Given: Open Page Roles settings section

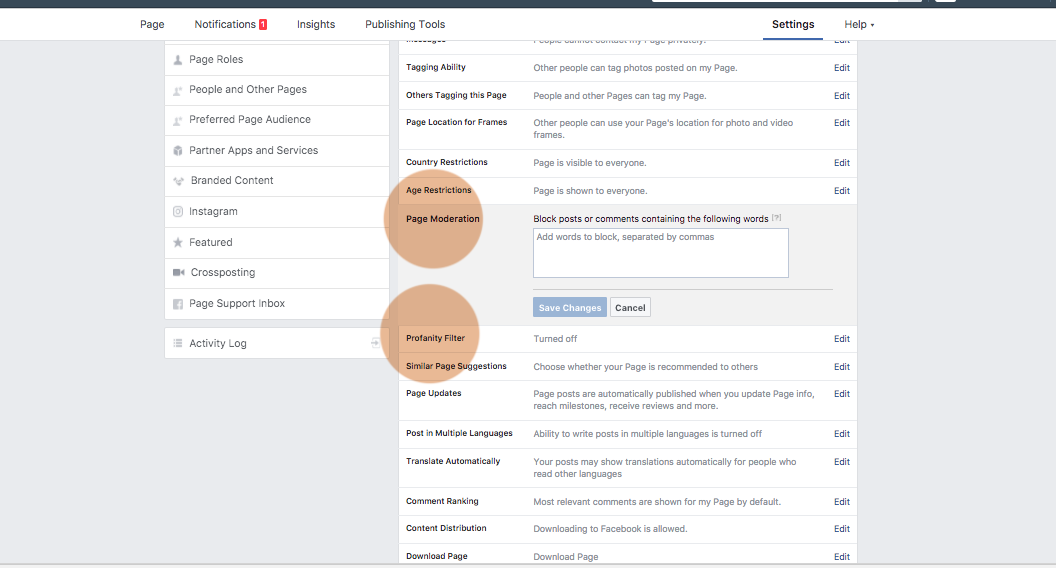Looking at the screenshot, I should pos(277,60).
